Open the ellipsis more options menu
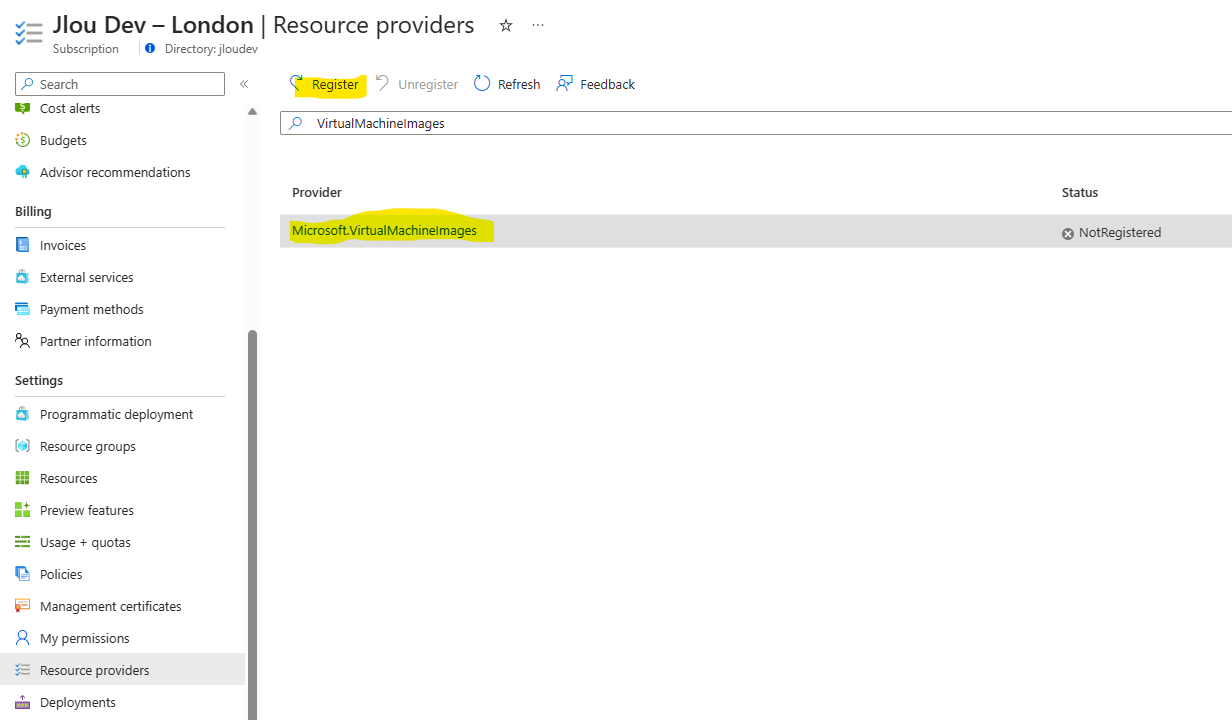Image resolution: width=1232 pixels, height=720 pixels. click(538, 26)
